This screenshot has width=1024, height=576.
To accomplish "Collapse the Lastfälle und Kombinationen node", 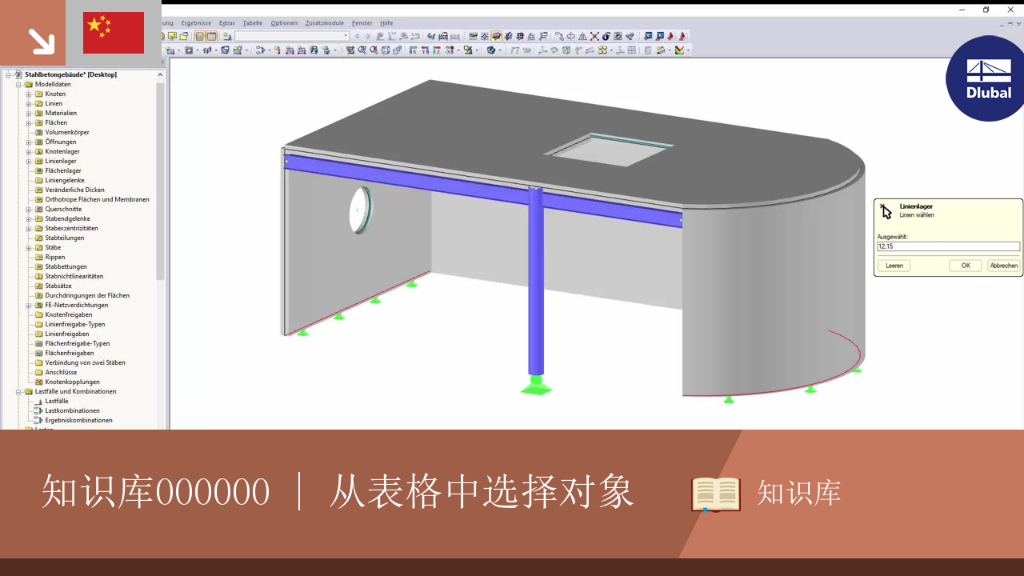I will coord(19,392).
